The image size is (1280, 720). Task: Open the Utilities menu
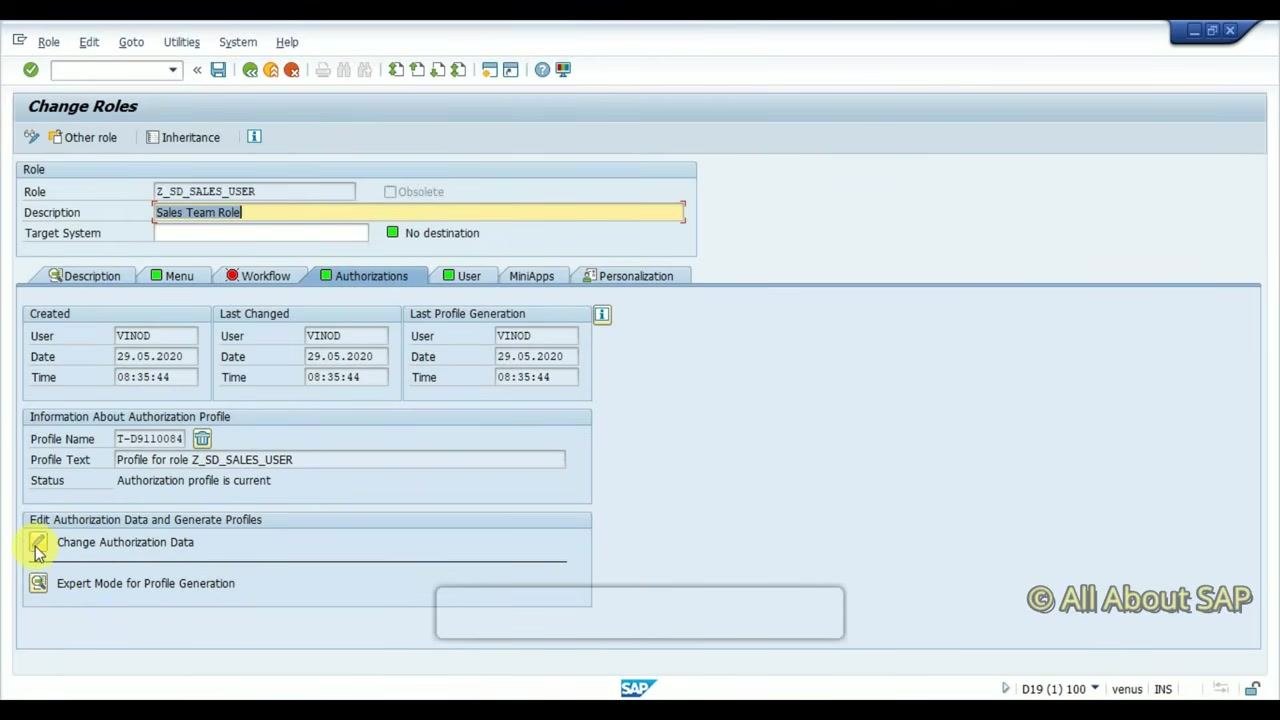(x=182, y=42)
